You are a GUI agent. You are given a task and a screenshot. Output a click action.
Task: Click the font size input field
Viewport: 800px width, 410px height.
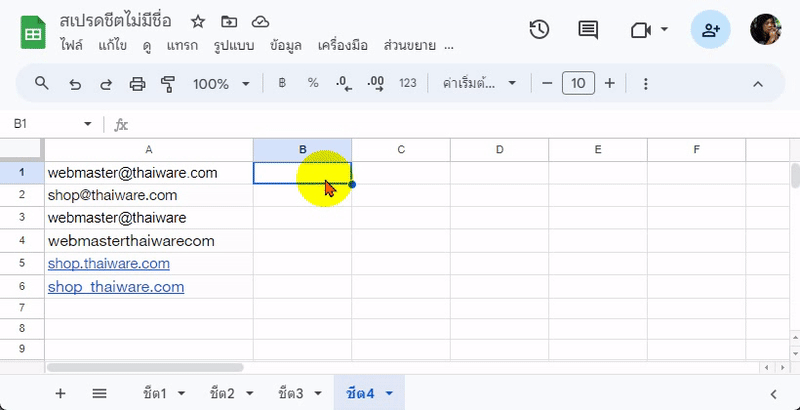pos(578,84)
